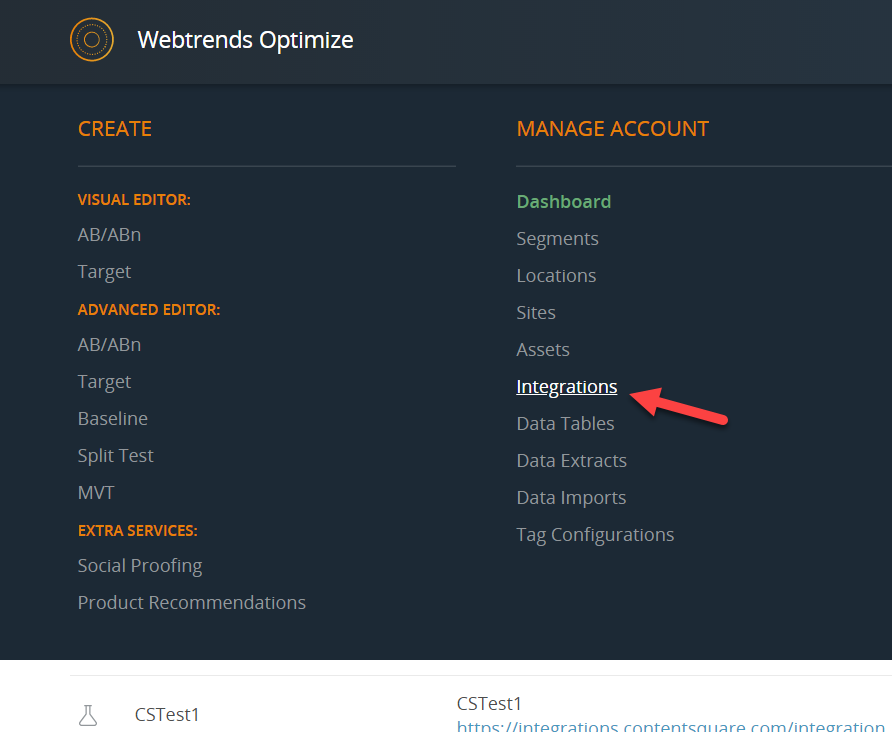This screenshot has height=732, width=892.
Task: Click the ADVANCED EDITOR: label
Action: point(149,309)
